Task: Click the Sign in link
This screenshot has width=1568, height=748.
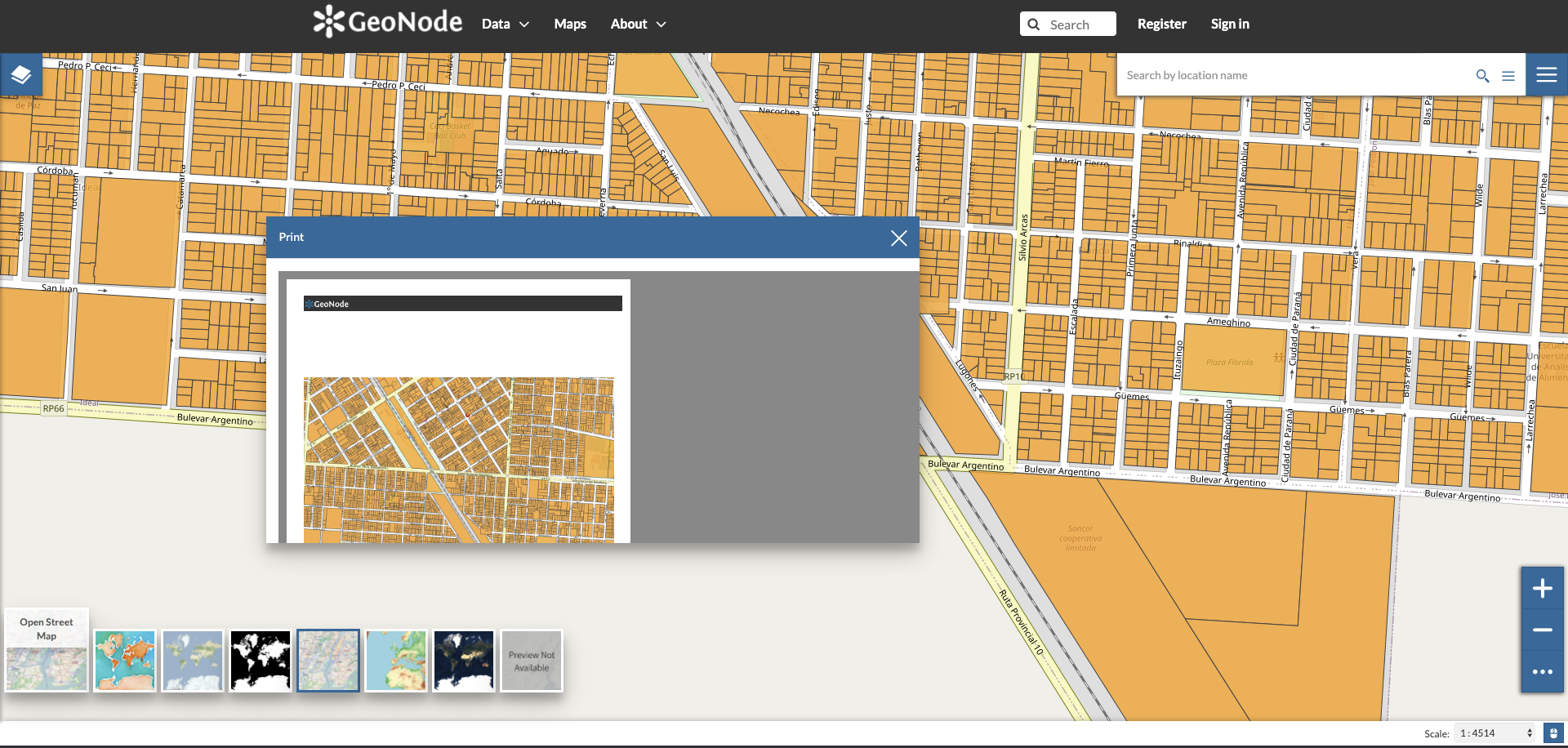Action: 1230,24
